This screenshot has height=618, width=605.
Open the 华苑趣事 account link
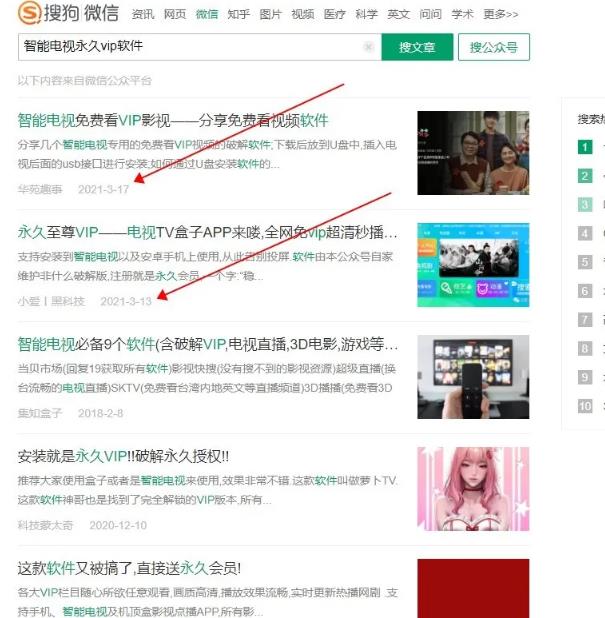(40, 190)
